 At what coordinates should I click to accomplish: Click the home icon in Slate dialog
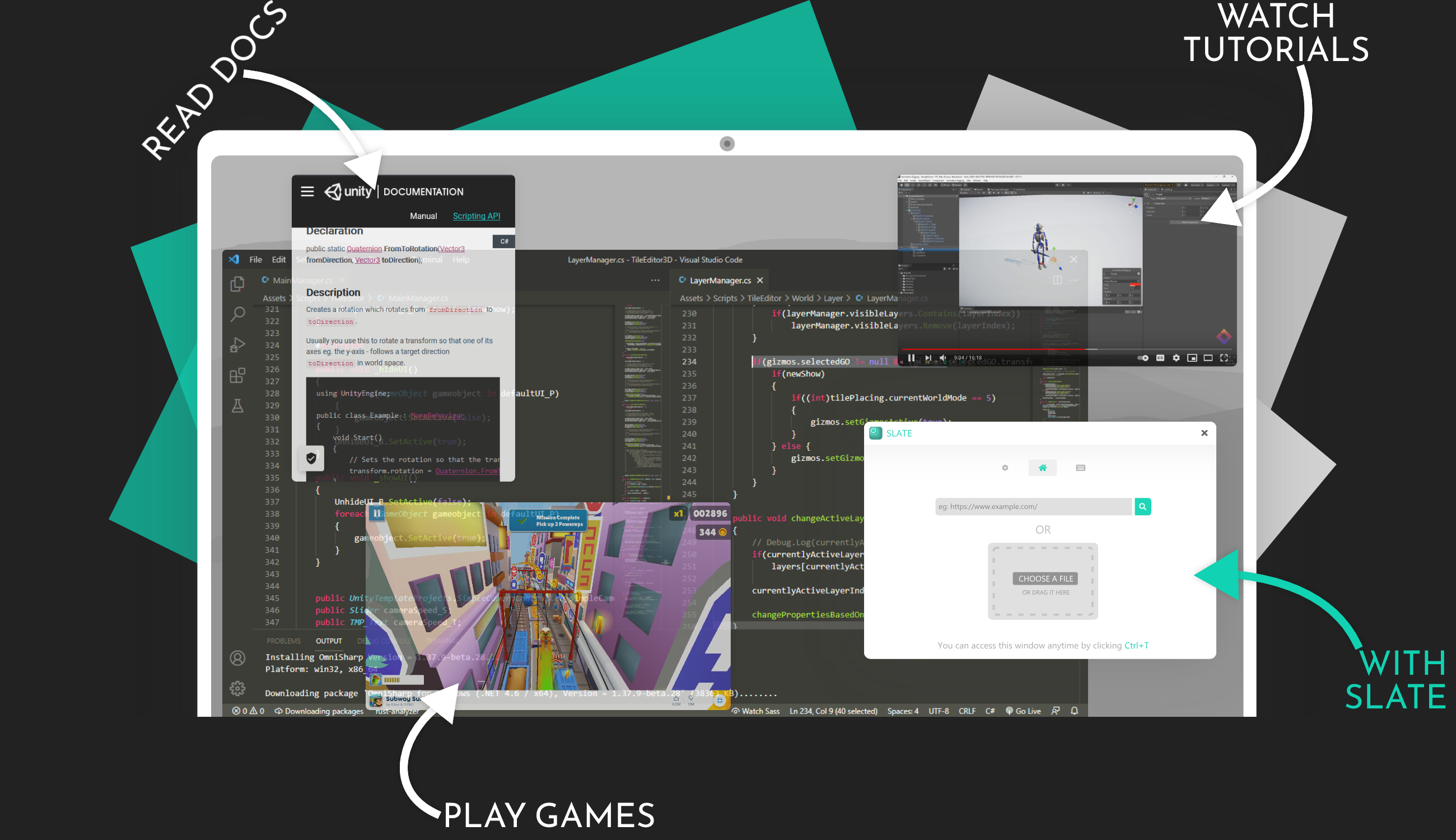1043,468
